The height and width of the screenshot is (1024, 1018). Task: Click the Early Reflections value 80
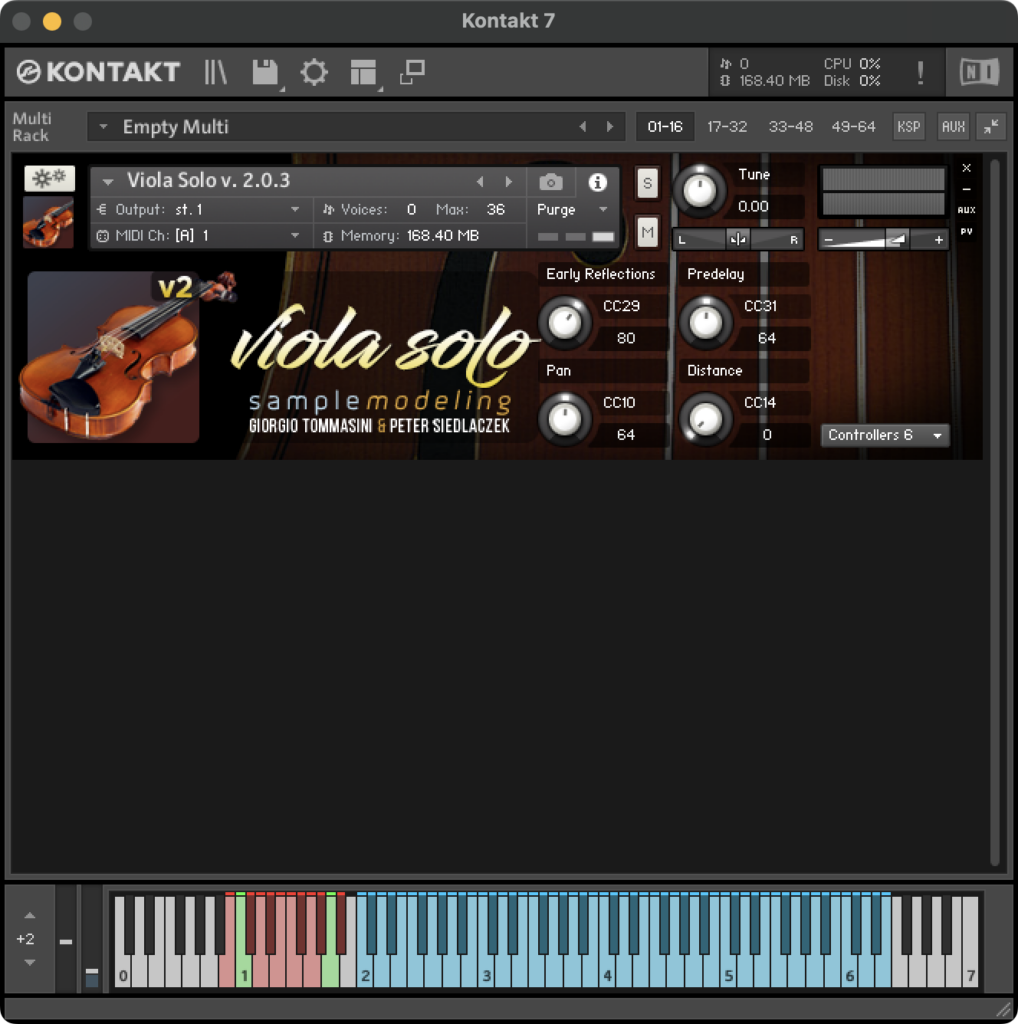coord(626,338)
